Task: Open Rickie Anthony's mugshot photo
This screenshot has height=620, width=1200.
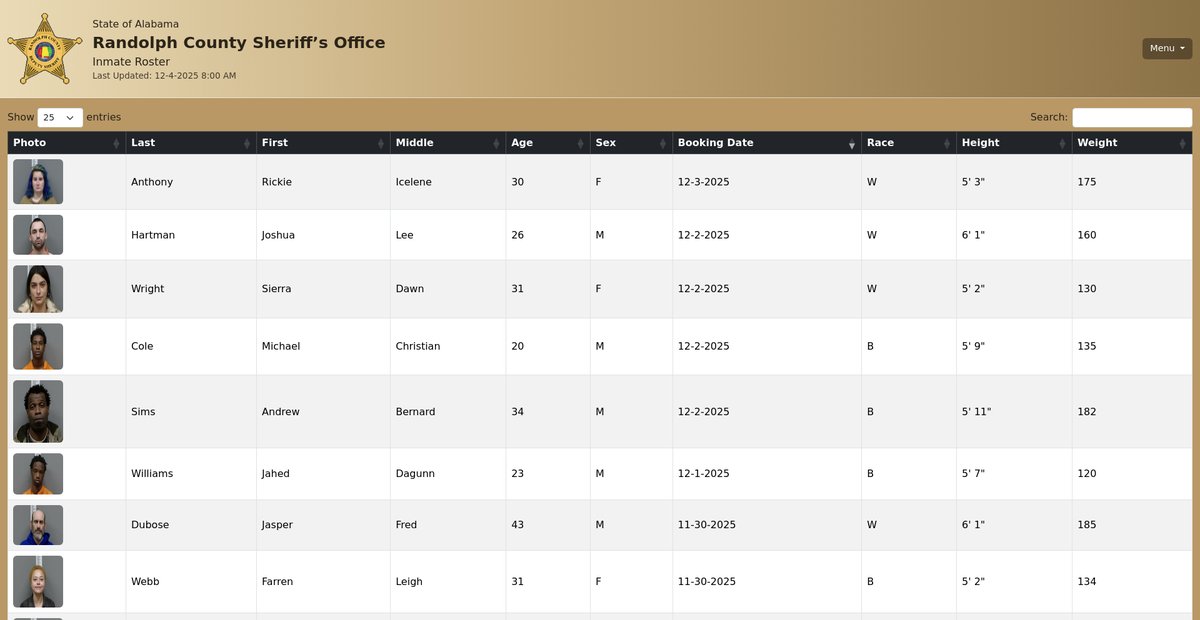Action: point(38,182)
